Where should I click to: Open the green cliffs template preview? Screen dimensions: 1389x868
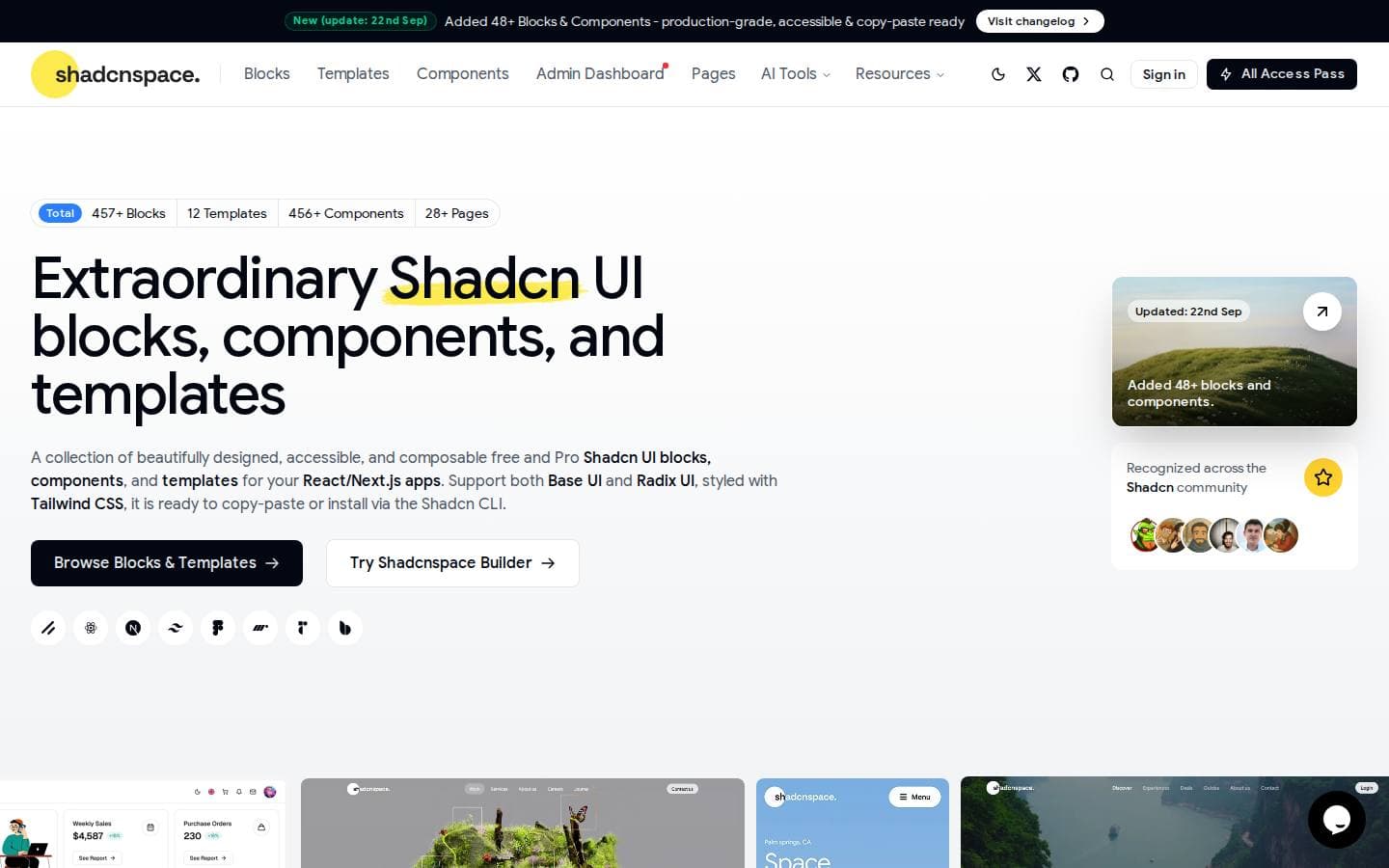pos(1175,823)
